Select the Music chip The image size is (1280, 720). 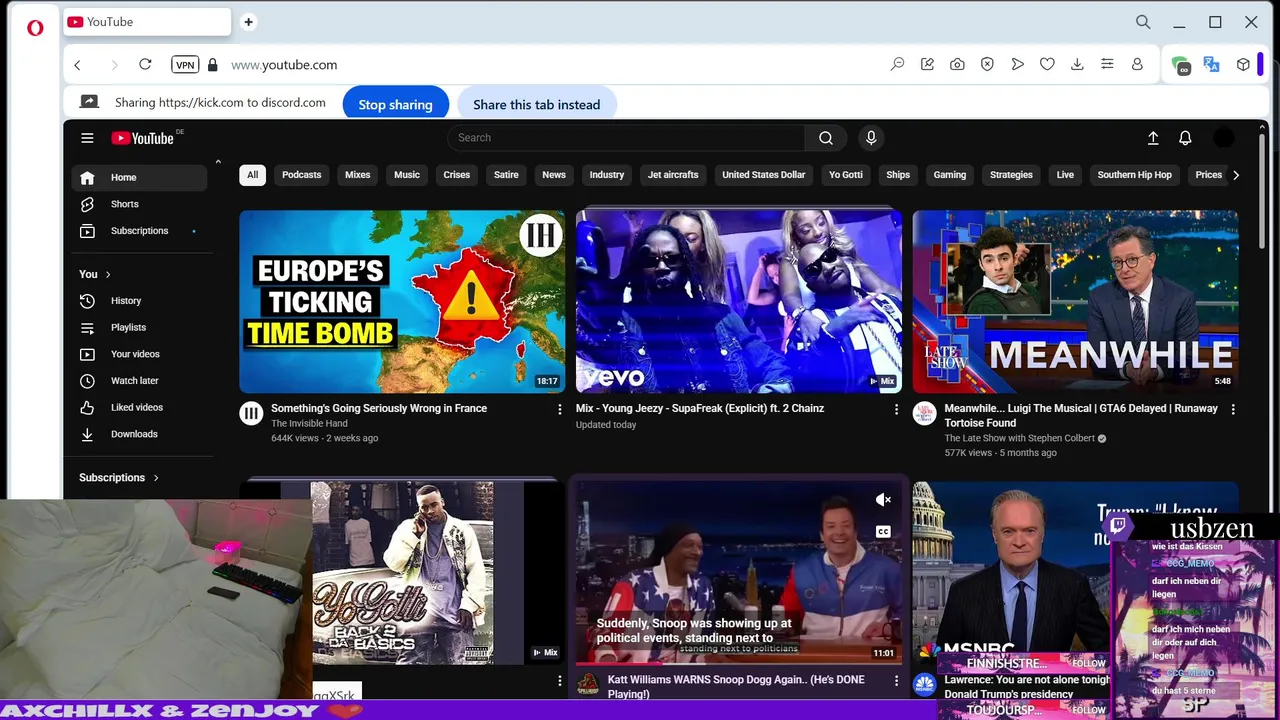tap(407, 175)
